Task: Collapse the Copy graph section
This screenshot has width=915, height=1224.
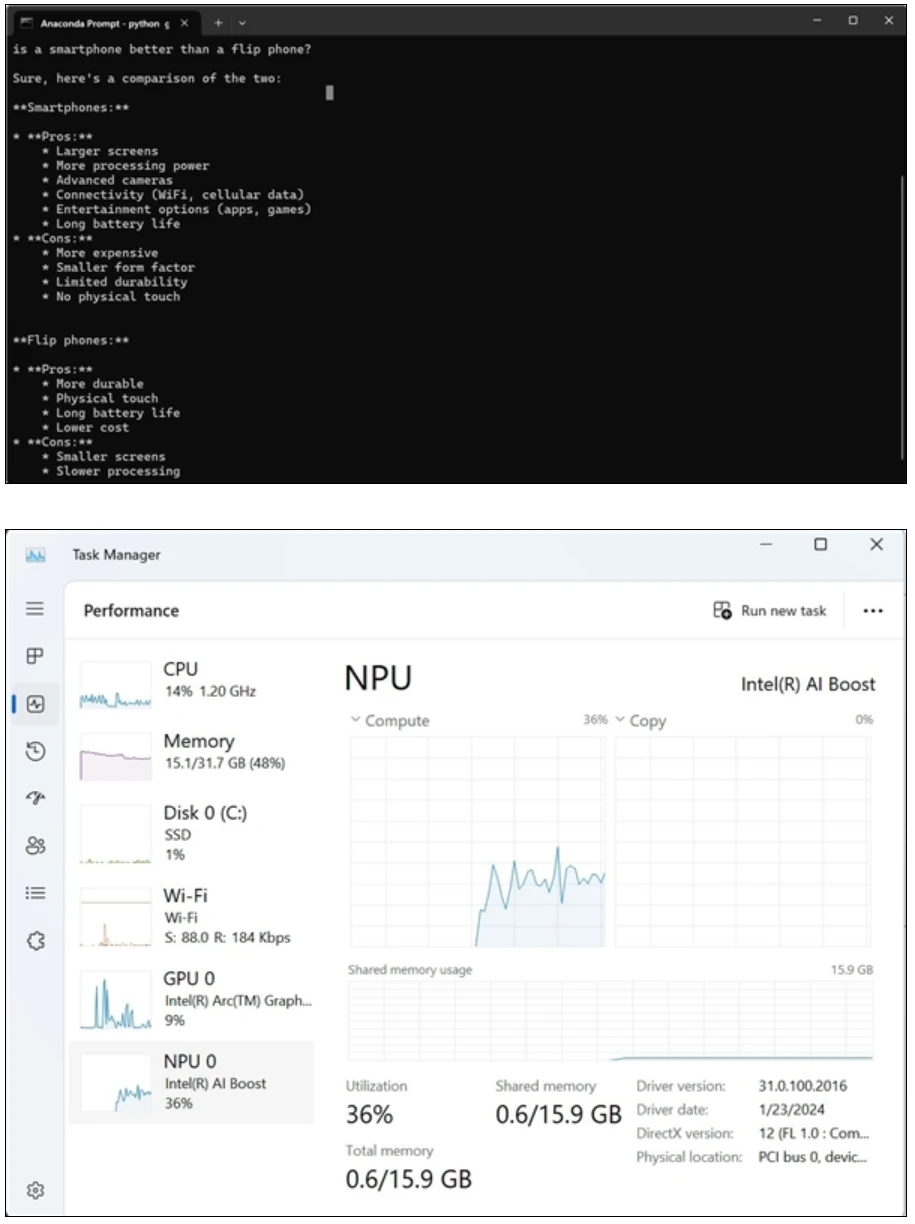Action: point(621,720)
